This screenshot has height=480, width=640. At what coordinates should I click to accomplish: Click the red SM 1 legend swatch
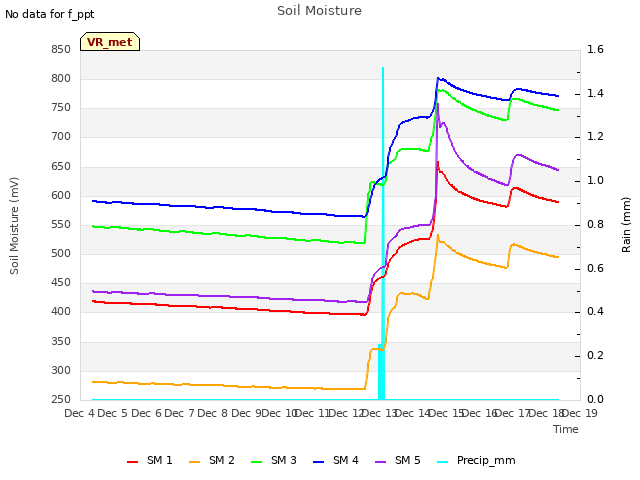133,462
